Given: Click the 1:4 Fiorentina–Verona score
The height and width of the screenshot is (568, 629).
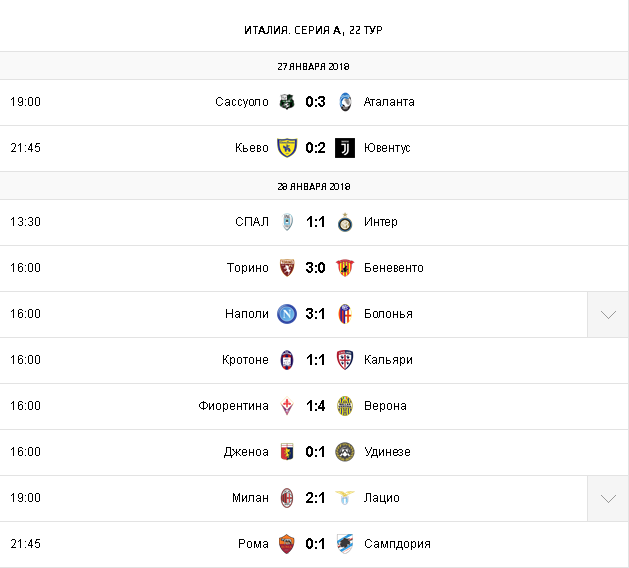Looking at the screenshot, I should click(x=316, y=406).
